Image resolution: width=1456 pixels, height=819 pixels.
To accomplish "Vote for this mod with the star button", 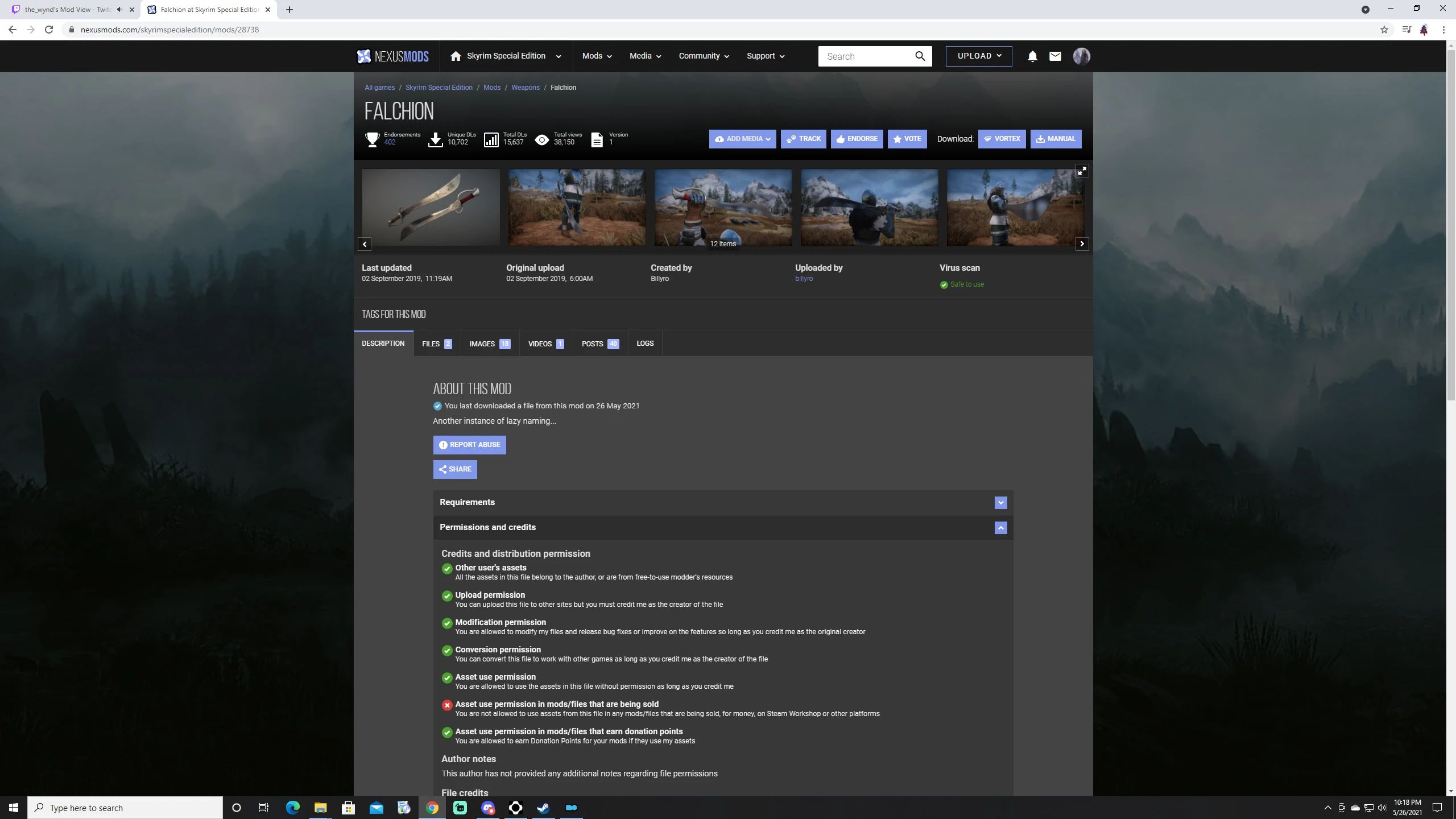I will (x=907, y=138).
